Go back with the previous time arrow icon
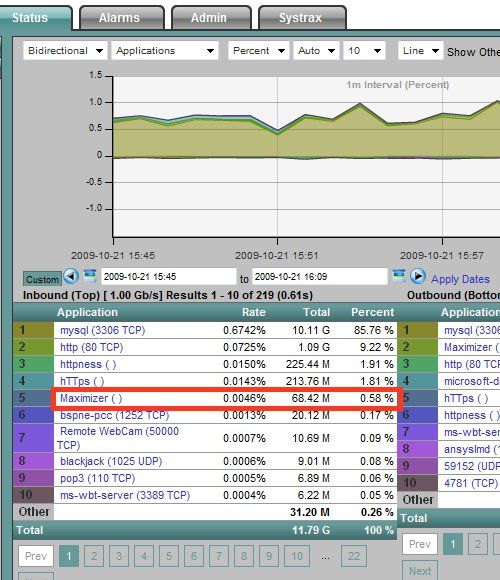Image resolution: width=500 pixels, height=580 pixels. pos(71,276)
